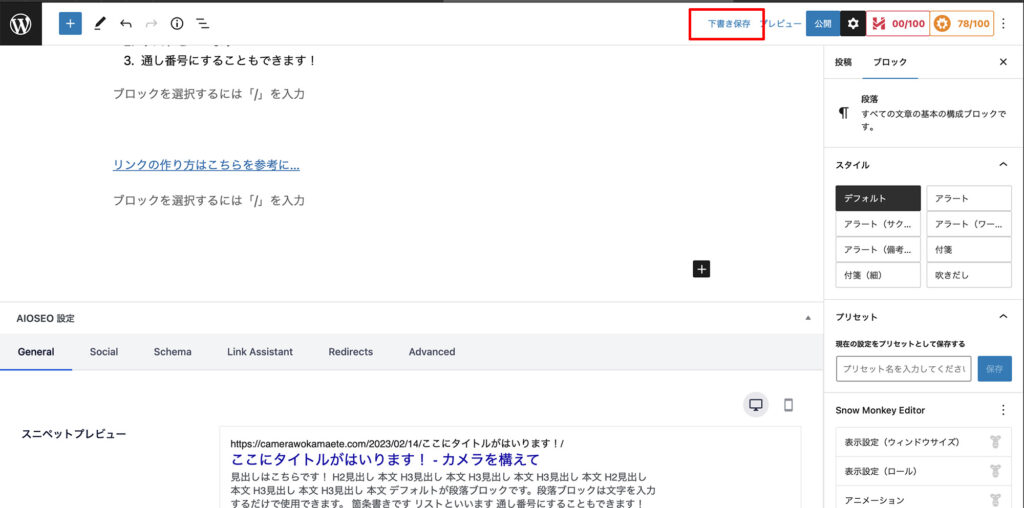Undo the last change
Viewport: 1024px width, 508px height.
point(126,24)
